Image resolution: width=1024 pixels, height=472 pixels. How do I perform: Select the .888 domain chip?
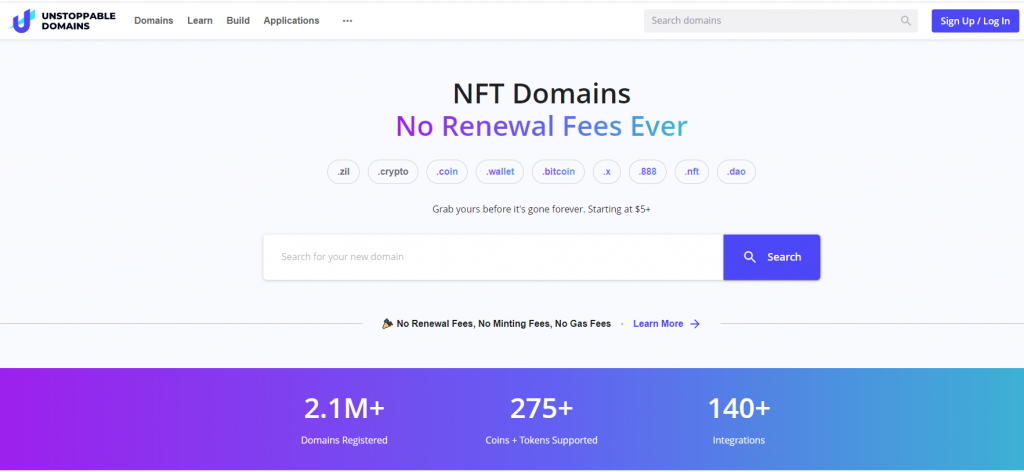[648, 172]
